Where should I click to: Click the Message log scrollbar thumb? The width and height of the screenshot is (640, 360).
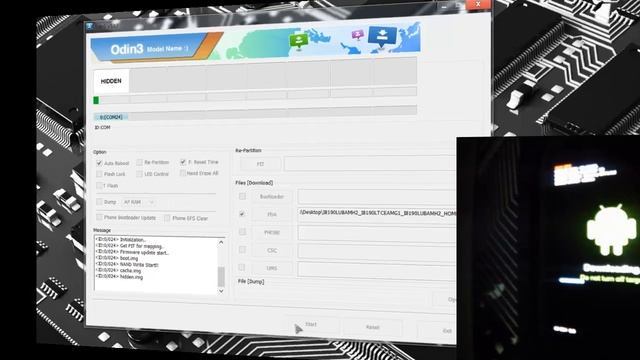[221, 277]
